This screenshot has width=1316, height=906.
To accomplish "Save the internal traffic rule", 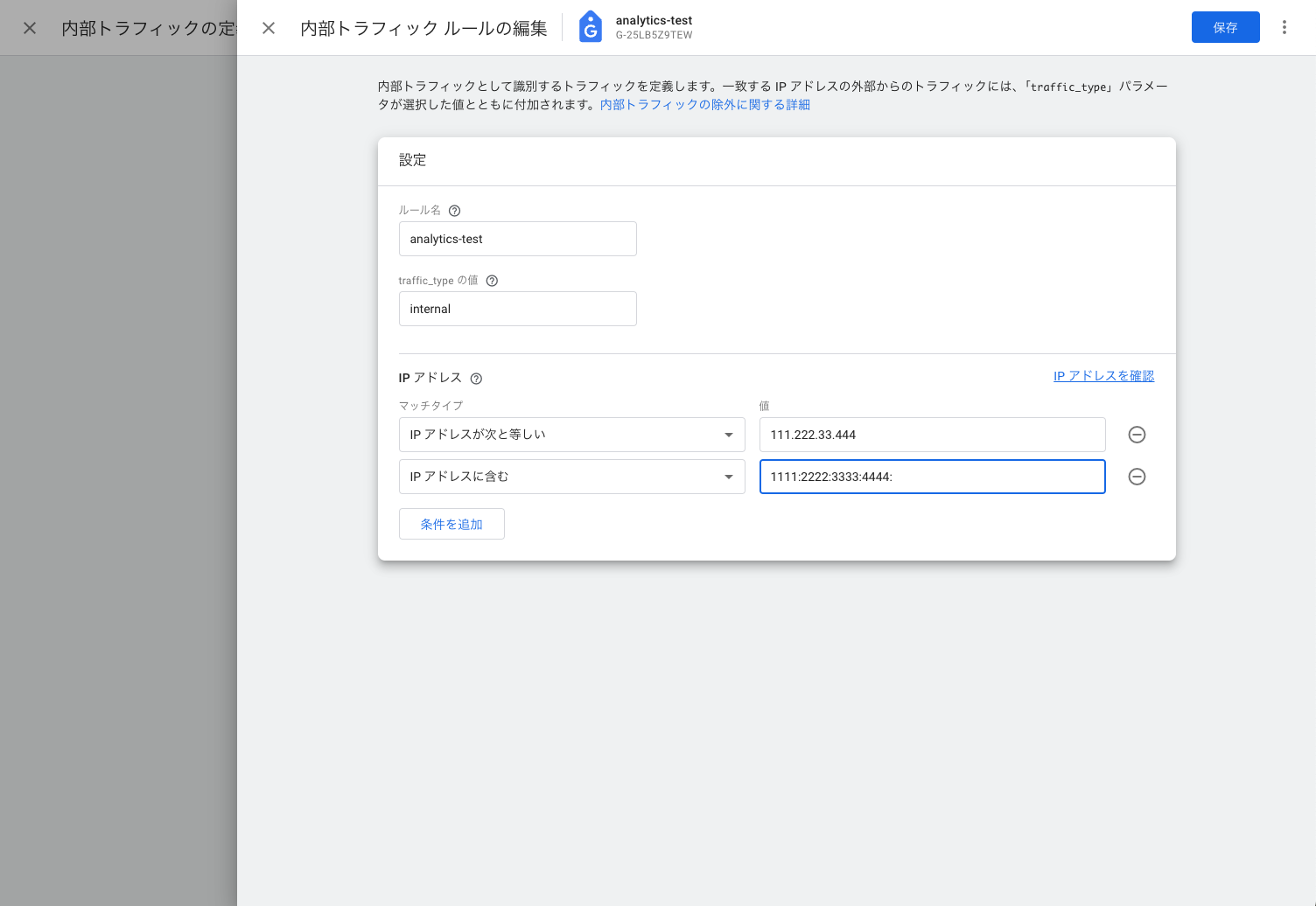I will tap(1225, 27).
